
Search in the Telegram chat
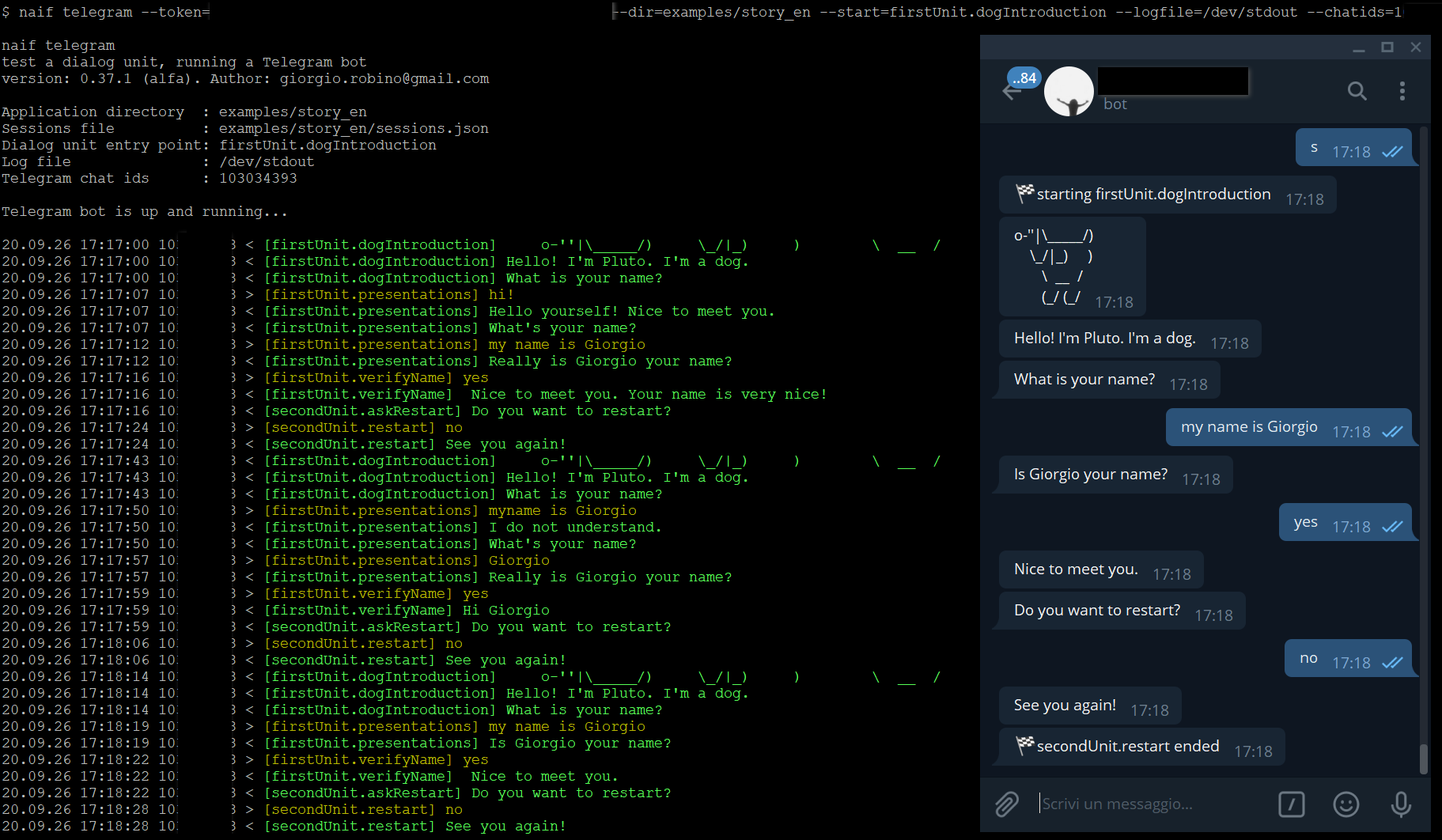point(1357,91)
